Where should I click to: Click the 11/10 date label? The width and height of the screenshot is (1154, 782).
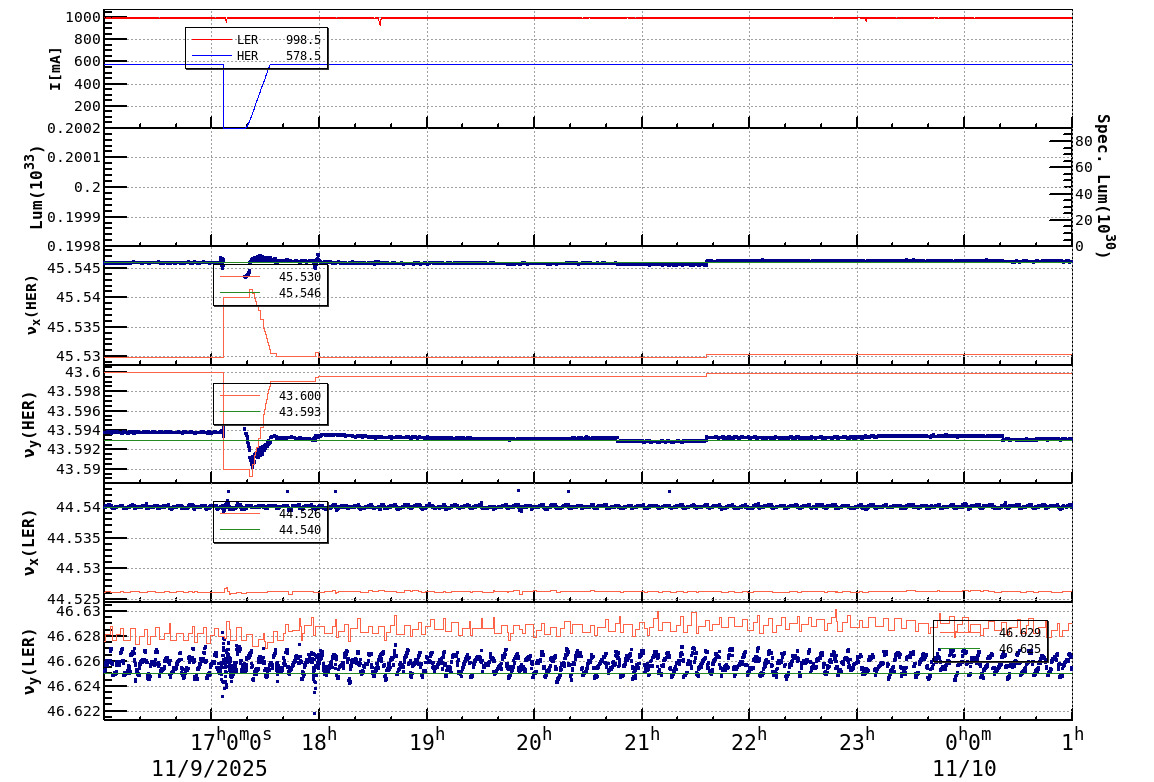click(x=964, y=768)
